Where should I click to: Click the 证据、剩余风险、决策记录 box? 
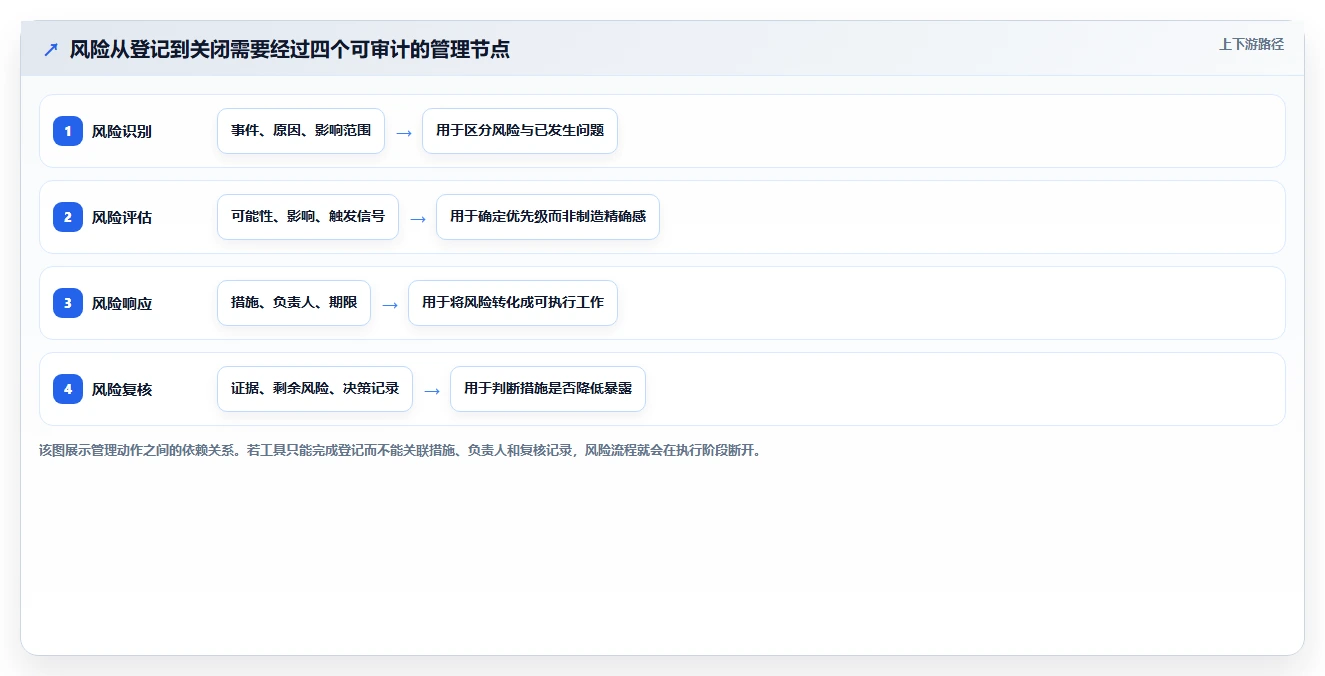pos(315,389)
